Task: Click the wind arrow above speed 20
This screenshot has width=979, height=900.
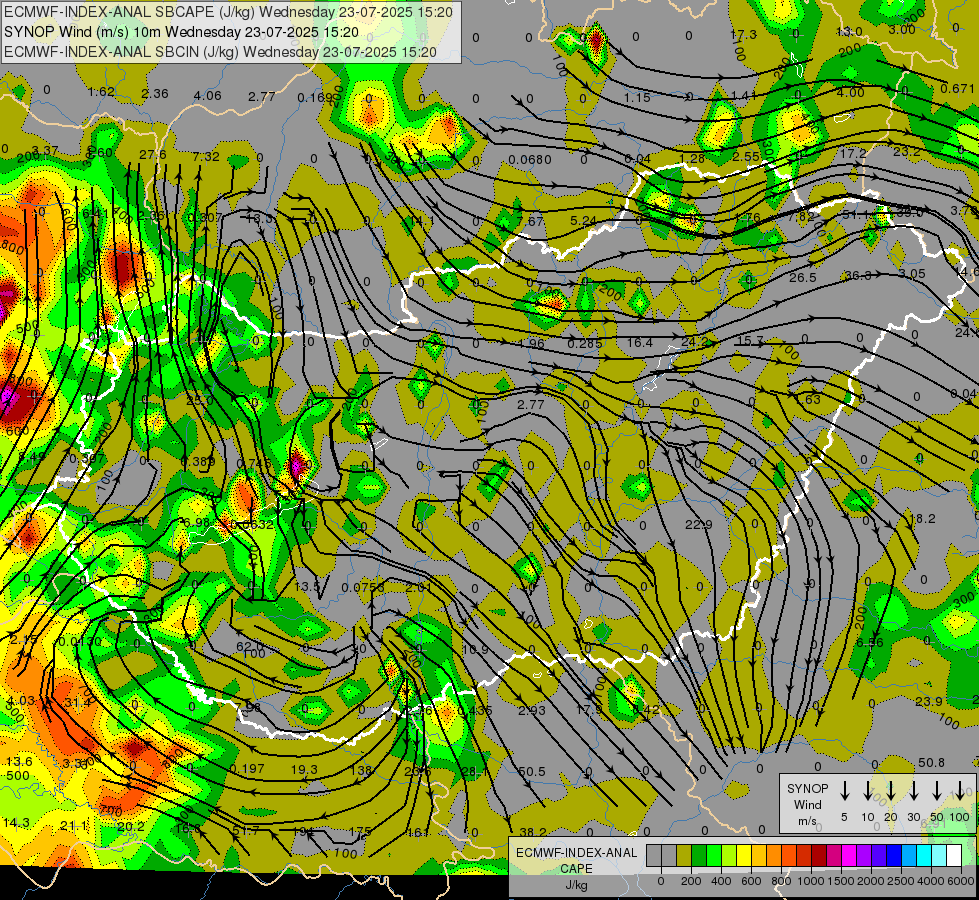Action: pyautogui.click(x=891, y=790)
